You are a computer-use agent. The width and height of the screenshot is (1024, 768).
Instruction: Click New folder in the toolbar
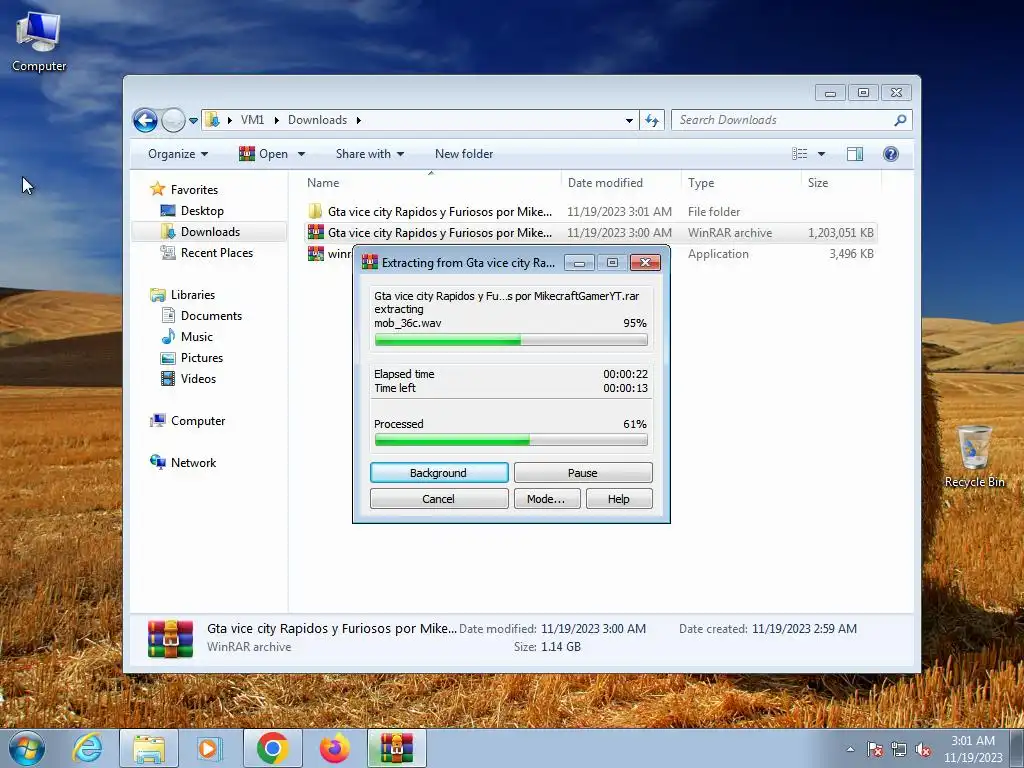464,154
